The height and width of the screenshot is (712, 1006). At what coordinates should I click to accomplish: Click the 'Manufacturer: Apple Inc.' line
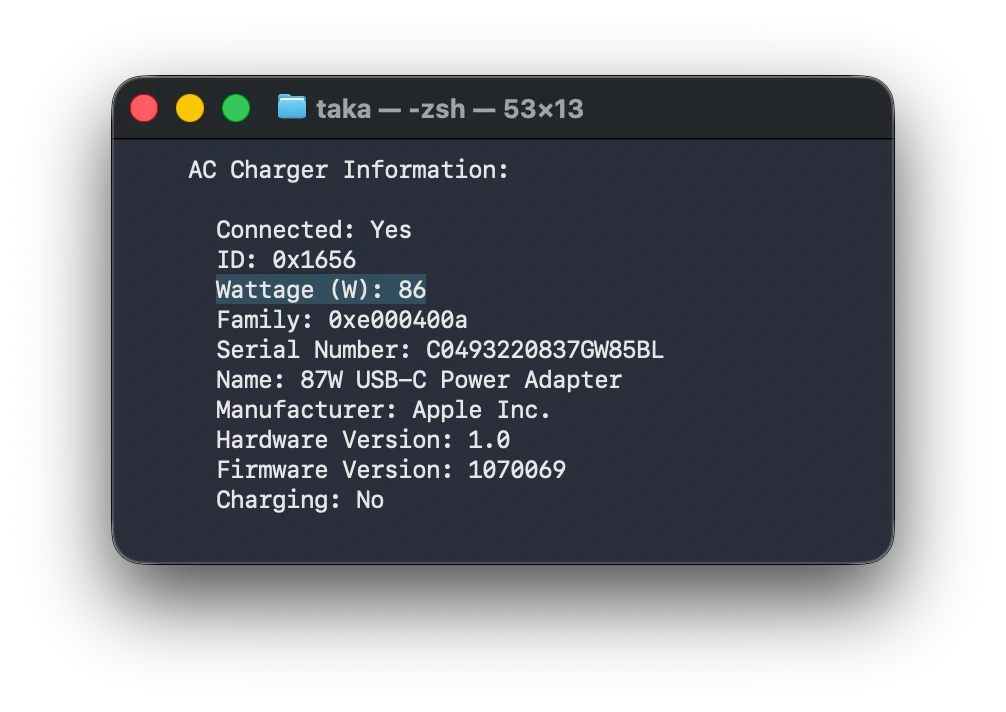tap(383, 410)
